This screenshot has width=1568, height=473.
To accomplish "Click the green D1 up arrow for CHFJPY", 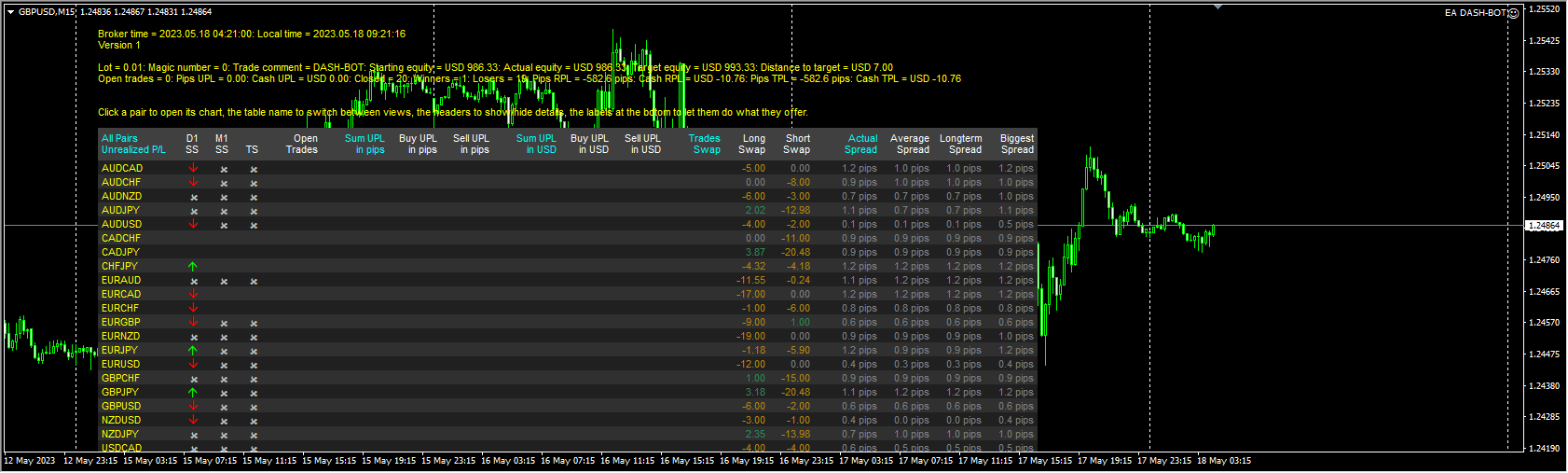I will click(193, 267).
